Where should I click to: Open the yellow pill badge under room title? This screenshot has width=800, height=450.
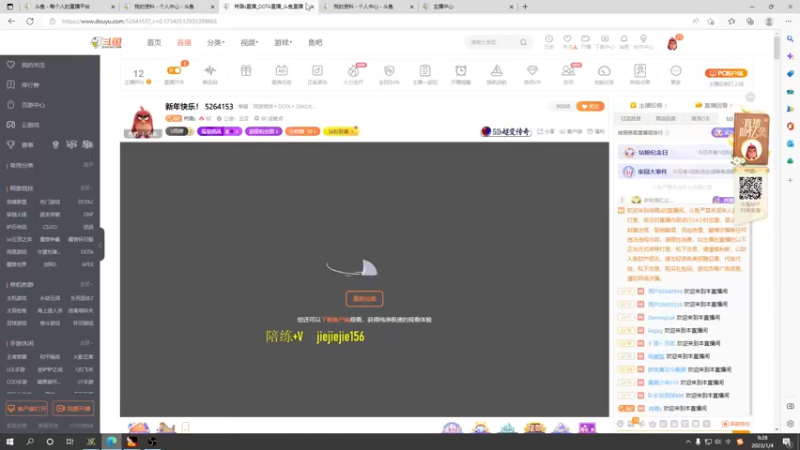(341, 131)
